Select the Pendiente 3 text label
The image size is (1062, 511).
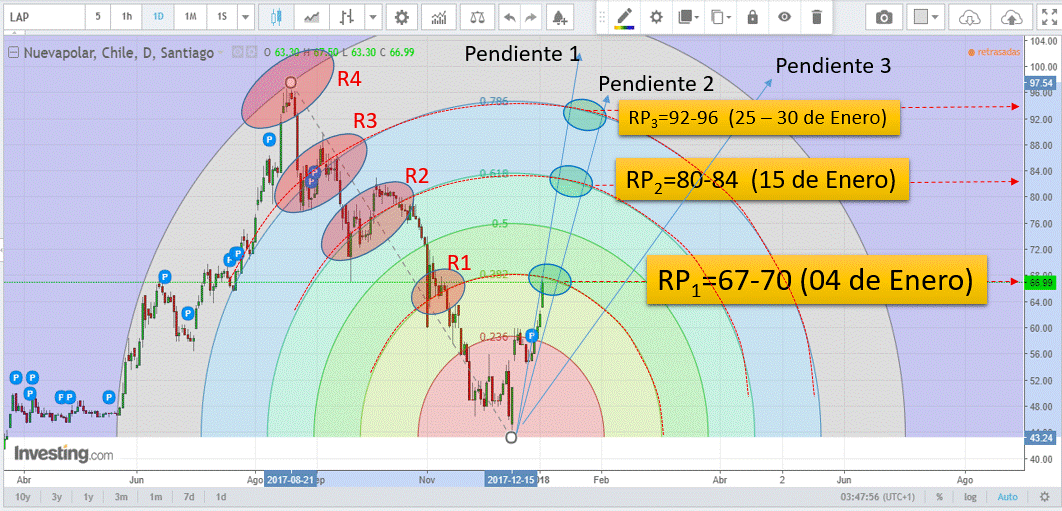click(x=832, y=66)
